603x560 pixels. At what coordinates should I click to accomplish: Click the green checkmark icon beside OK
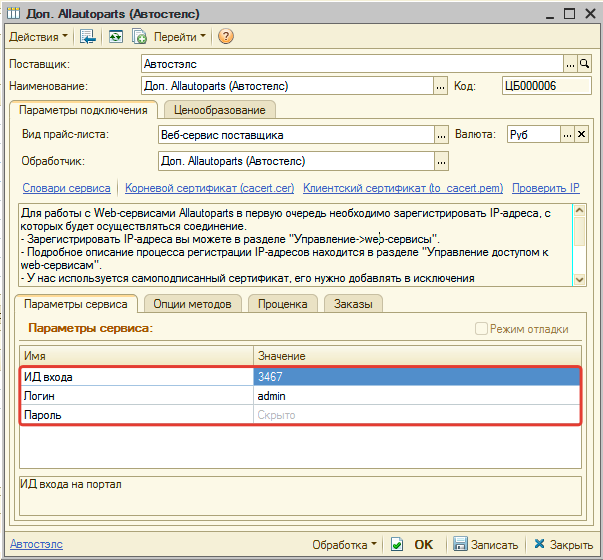coord(396,545)
